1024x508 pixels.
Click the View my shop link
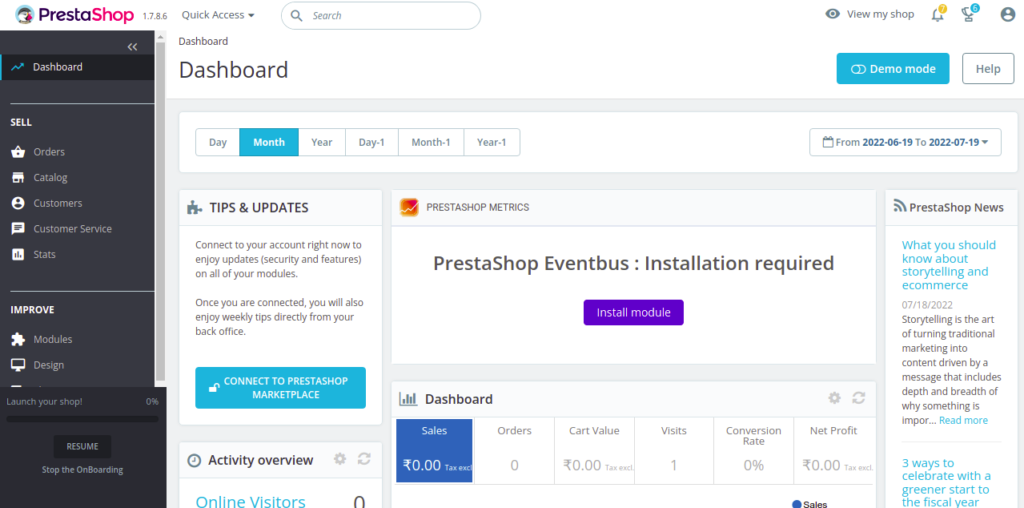880,14
